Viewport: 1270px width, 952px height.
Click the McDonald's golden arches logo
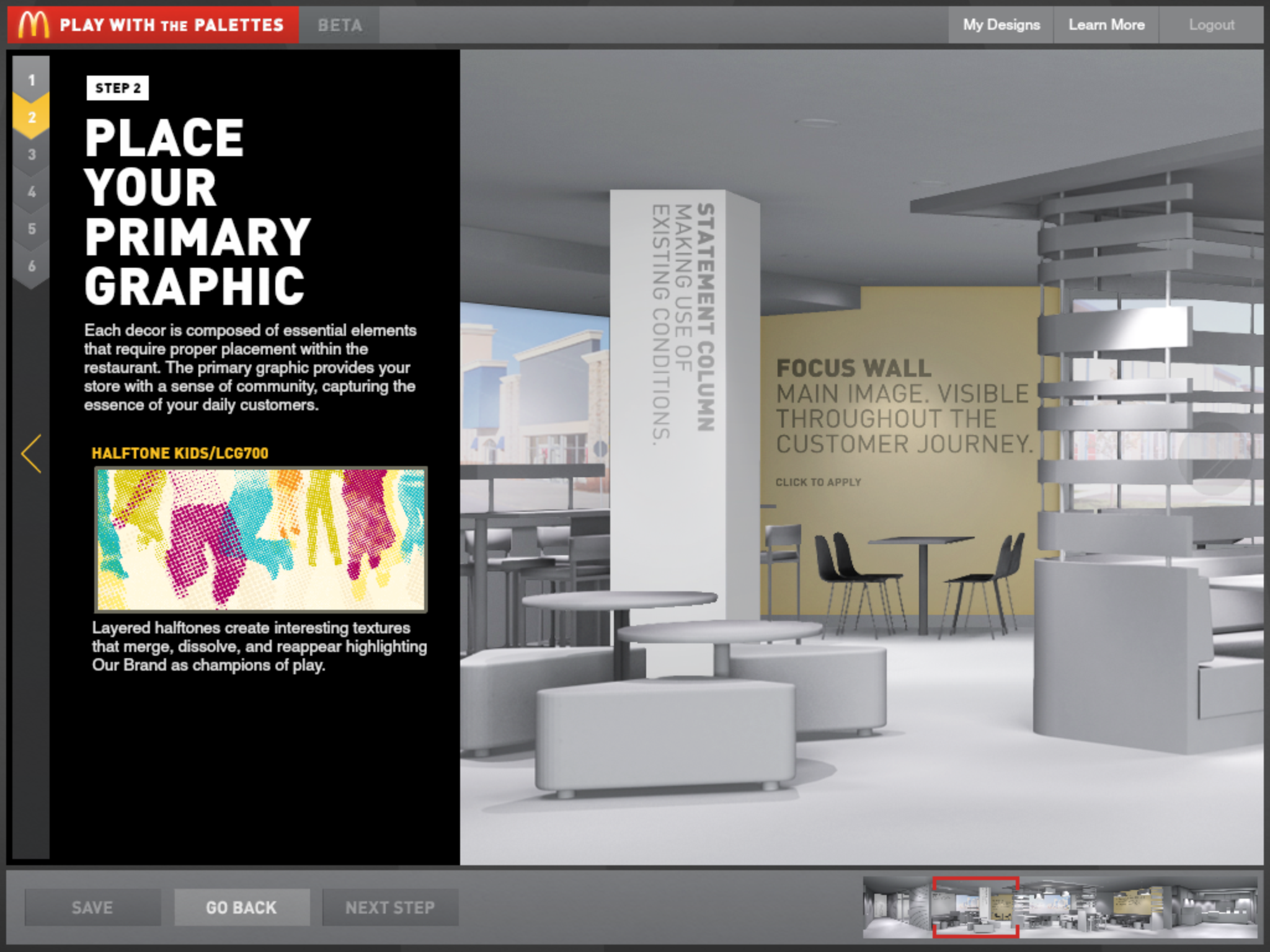click(33, 25)
